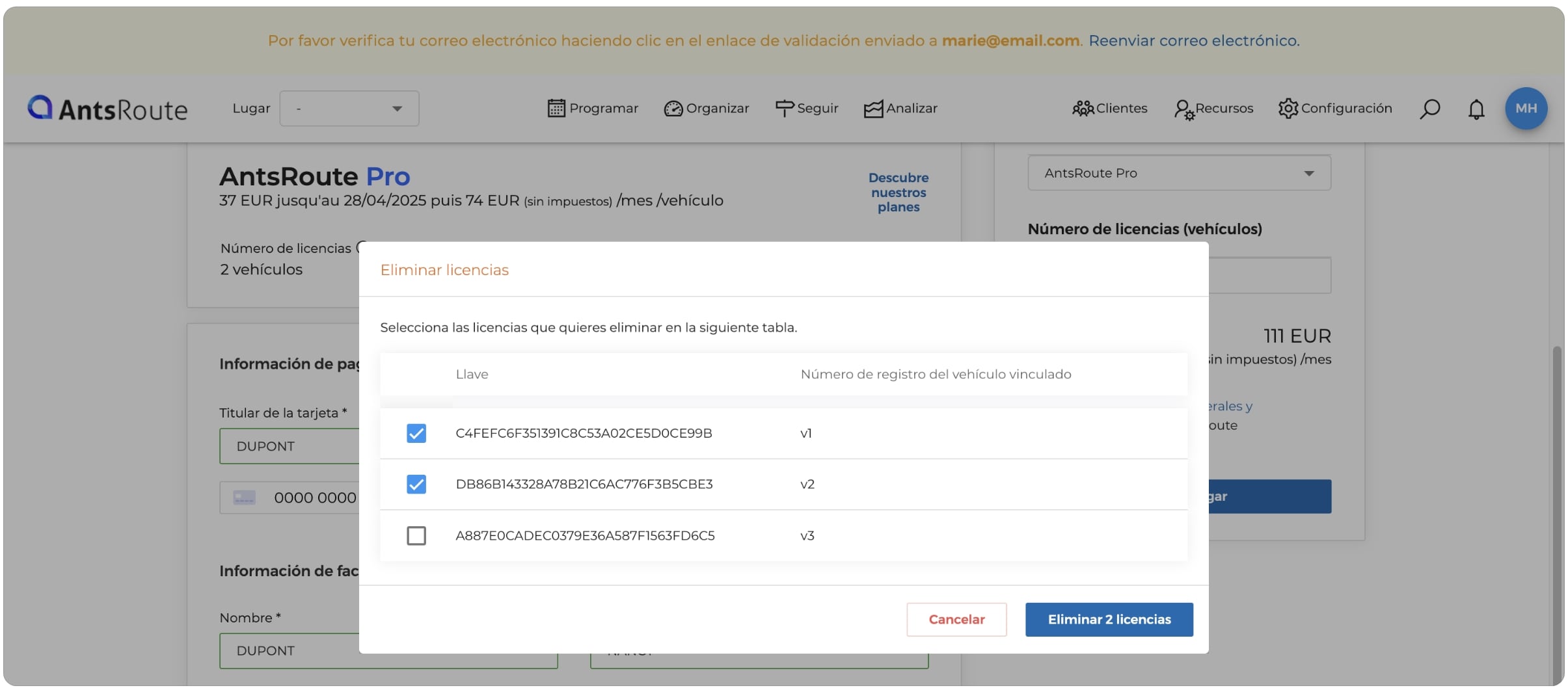Click the marie@email.com address
This screenshot has height=690, width=1568.
point(1010,41)
